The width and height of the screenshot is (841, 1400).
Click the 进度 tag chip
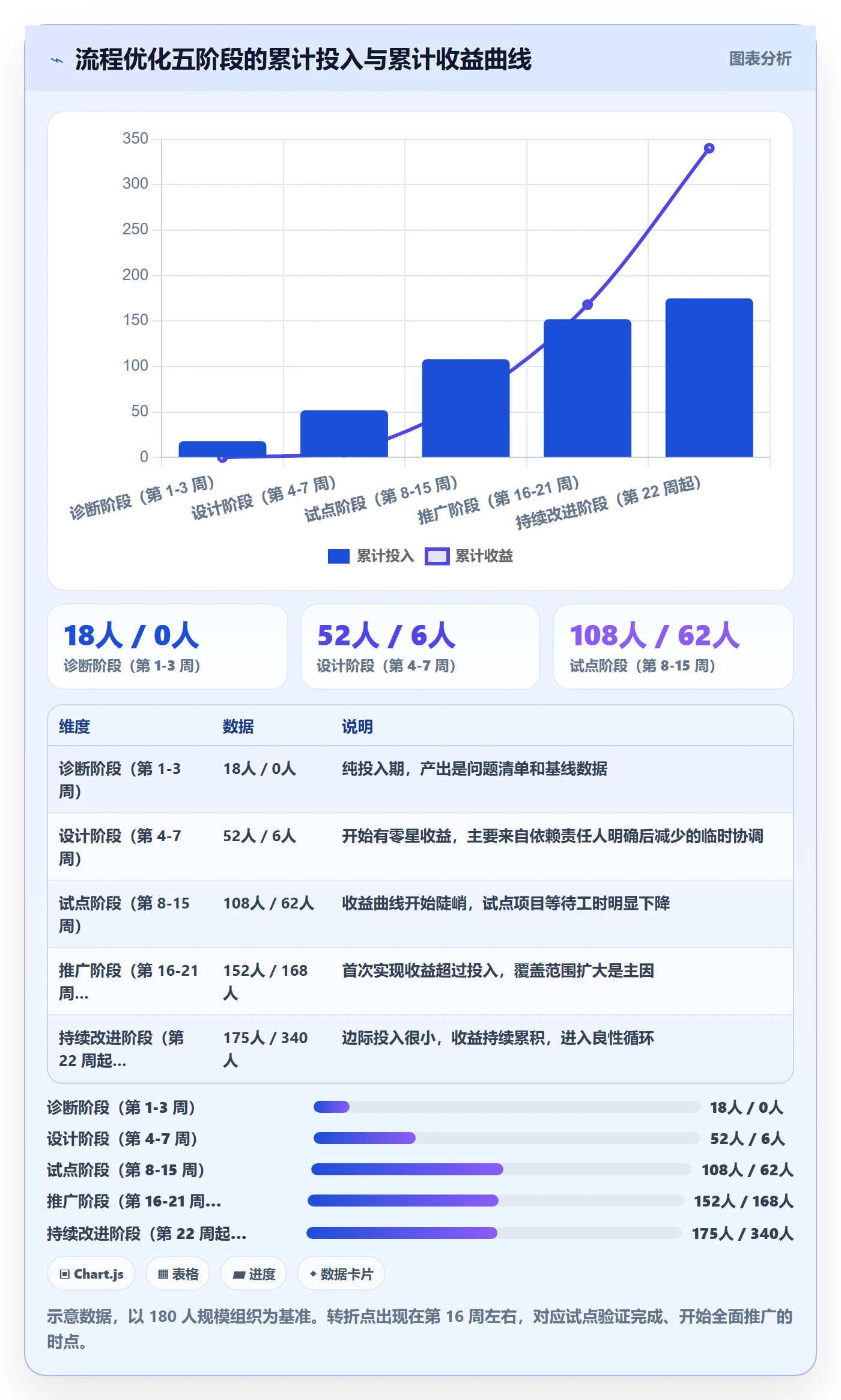(254, 1274)
